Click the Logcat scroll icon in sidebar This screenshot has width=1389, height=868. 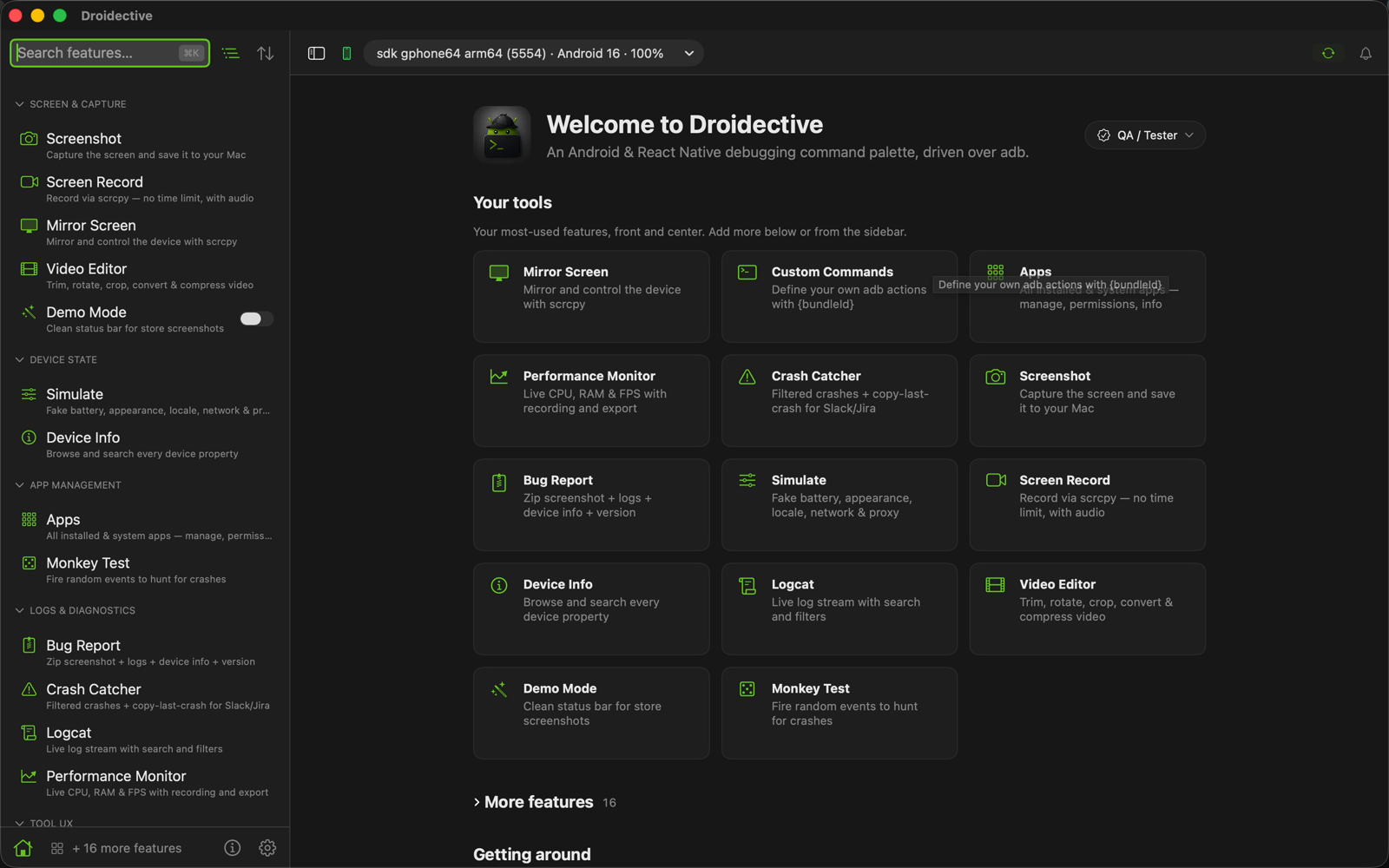(x=29, y=733)
